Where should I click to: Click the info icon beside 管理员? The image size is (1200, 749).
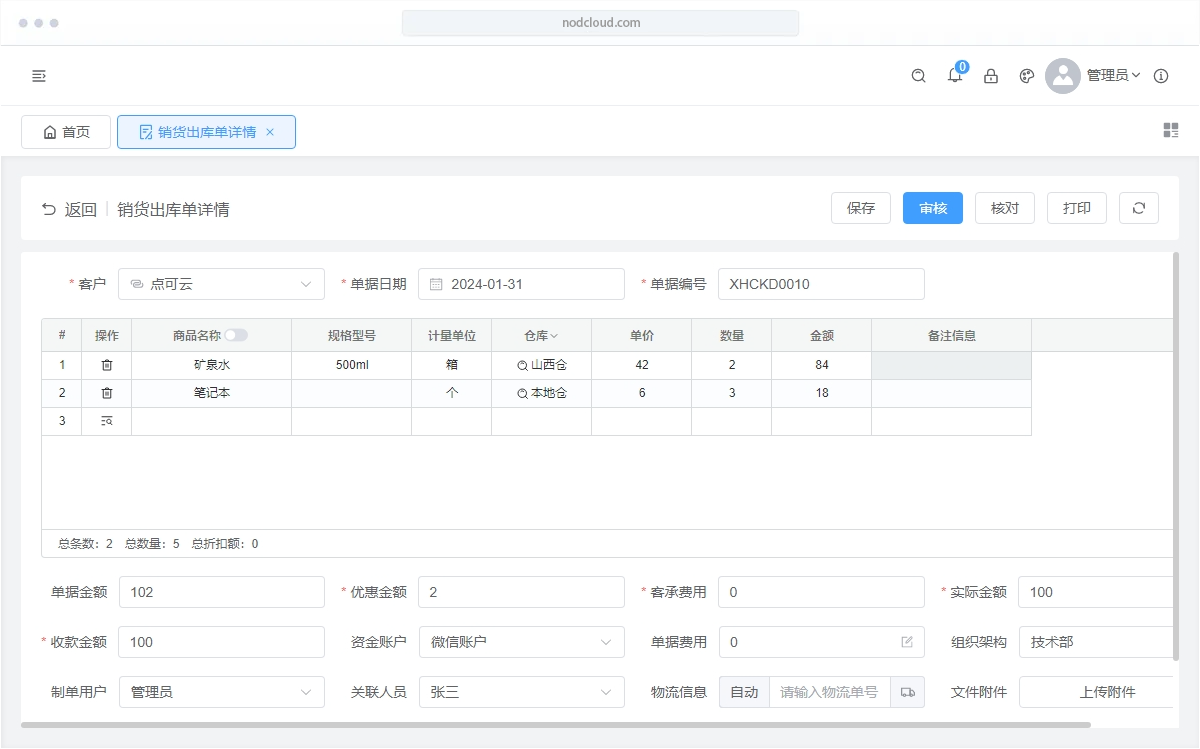coord(1161,76)
